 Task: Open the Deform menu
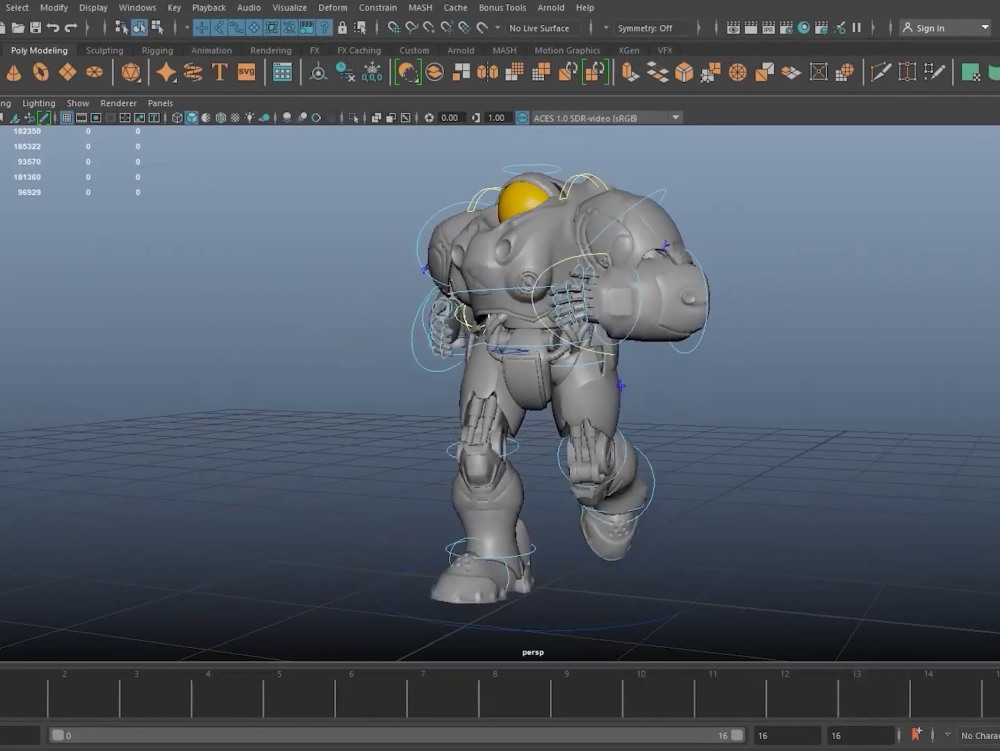332,8
